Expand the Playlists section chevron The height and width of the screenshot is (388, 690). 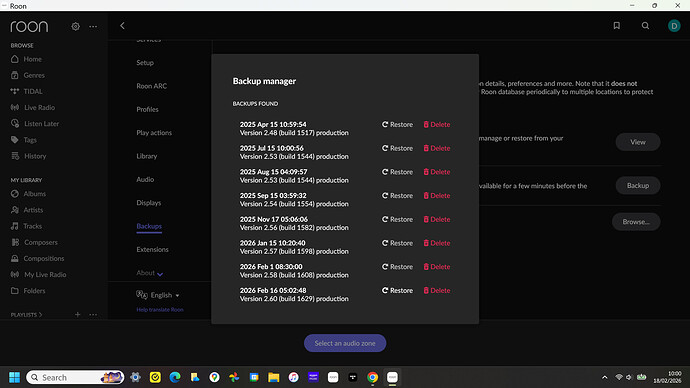point(40,315)
